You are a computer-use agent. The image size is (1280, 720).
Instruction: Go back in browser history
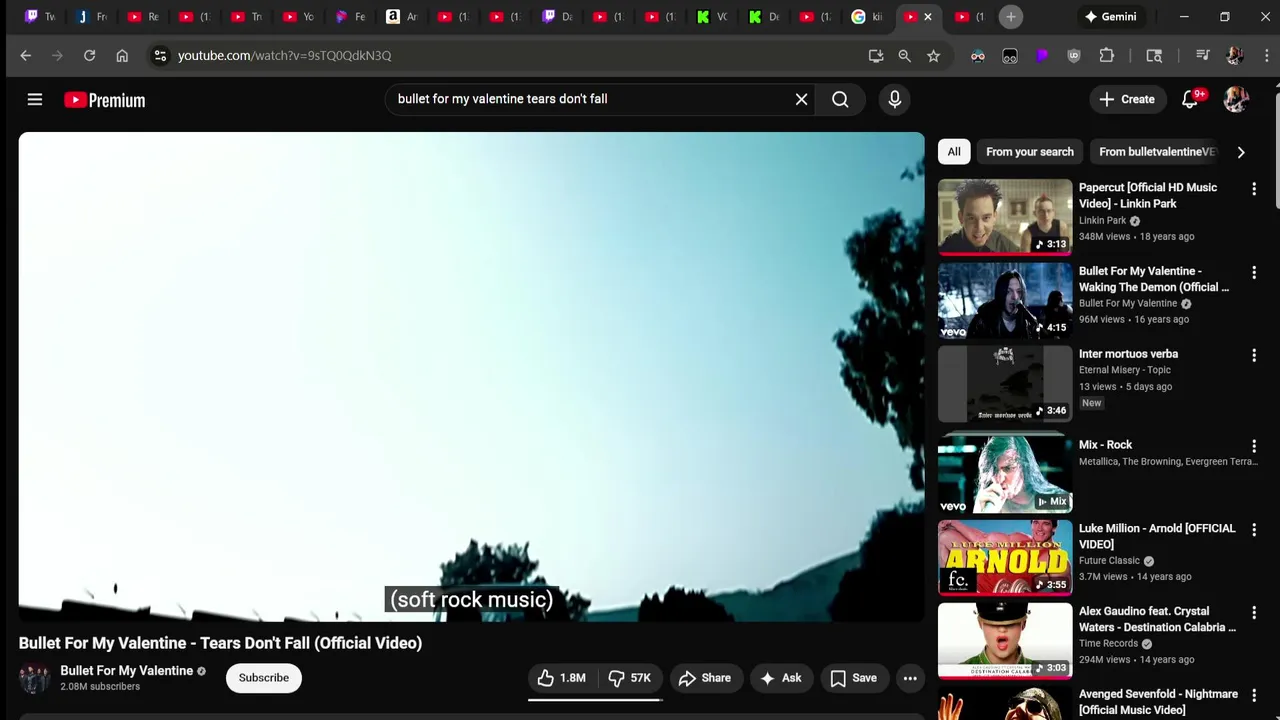[x=26, y=56]
